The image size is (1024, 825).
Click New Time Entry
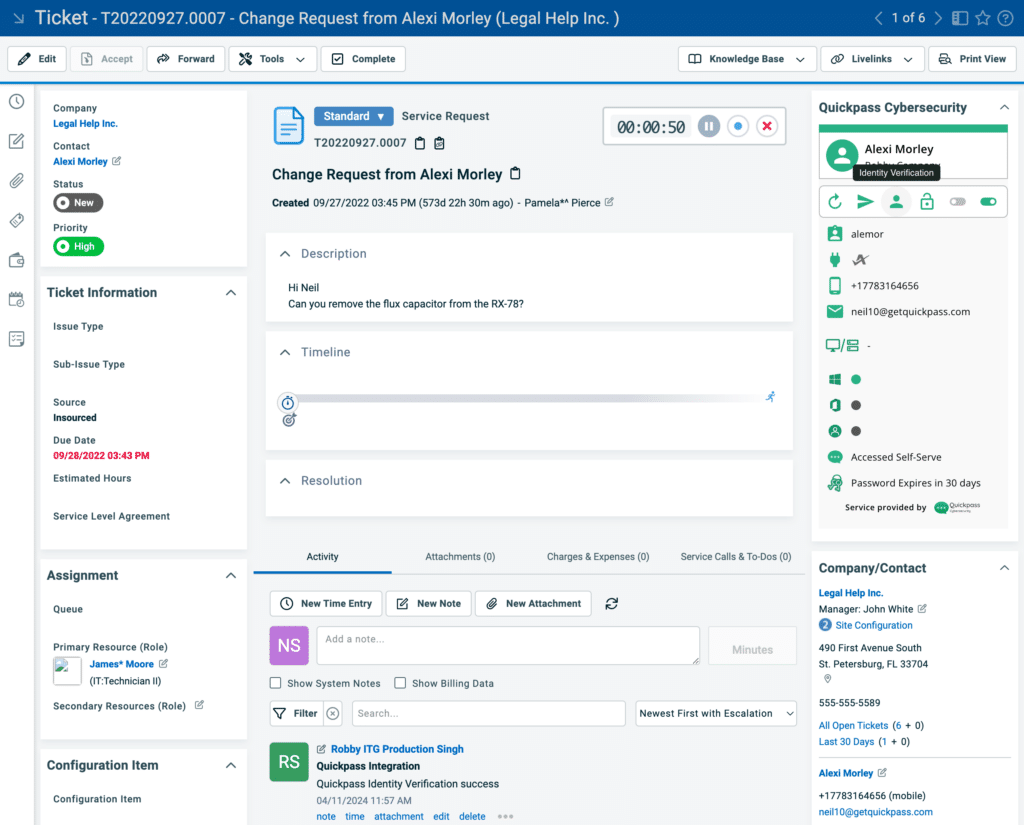[326, 604]
